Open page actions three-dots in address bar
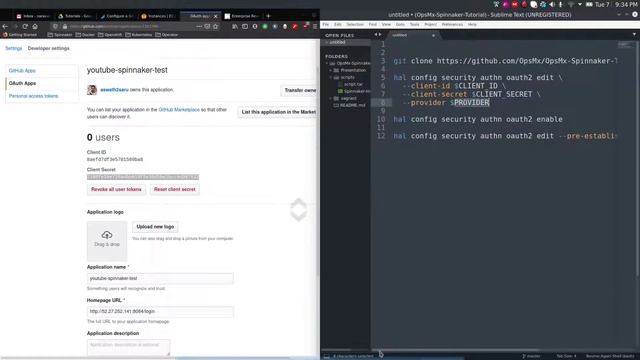Screen dimensions: 640x360 (199, 27)
